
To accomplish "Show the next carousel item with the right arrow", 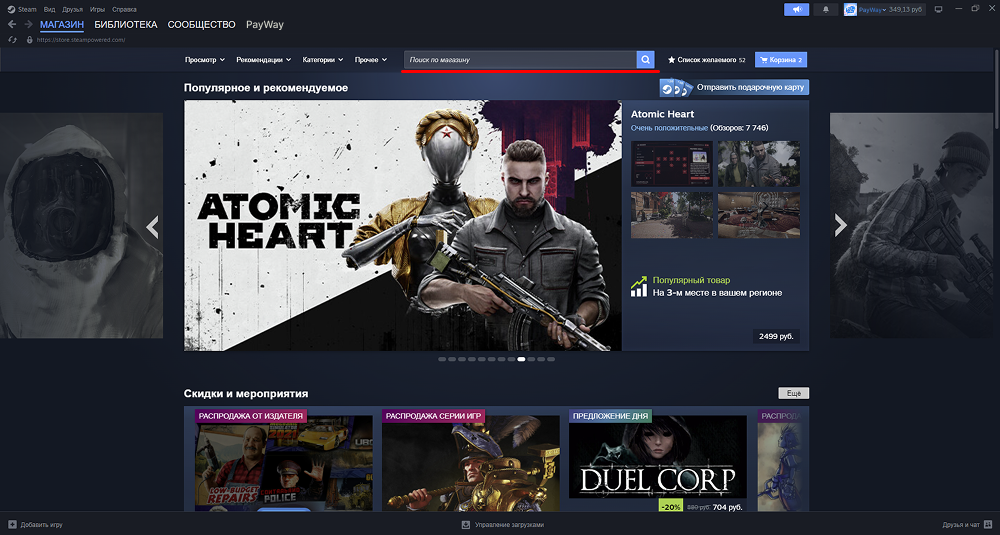I will [841, 224].
